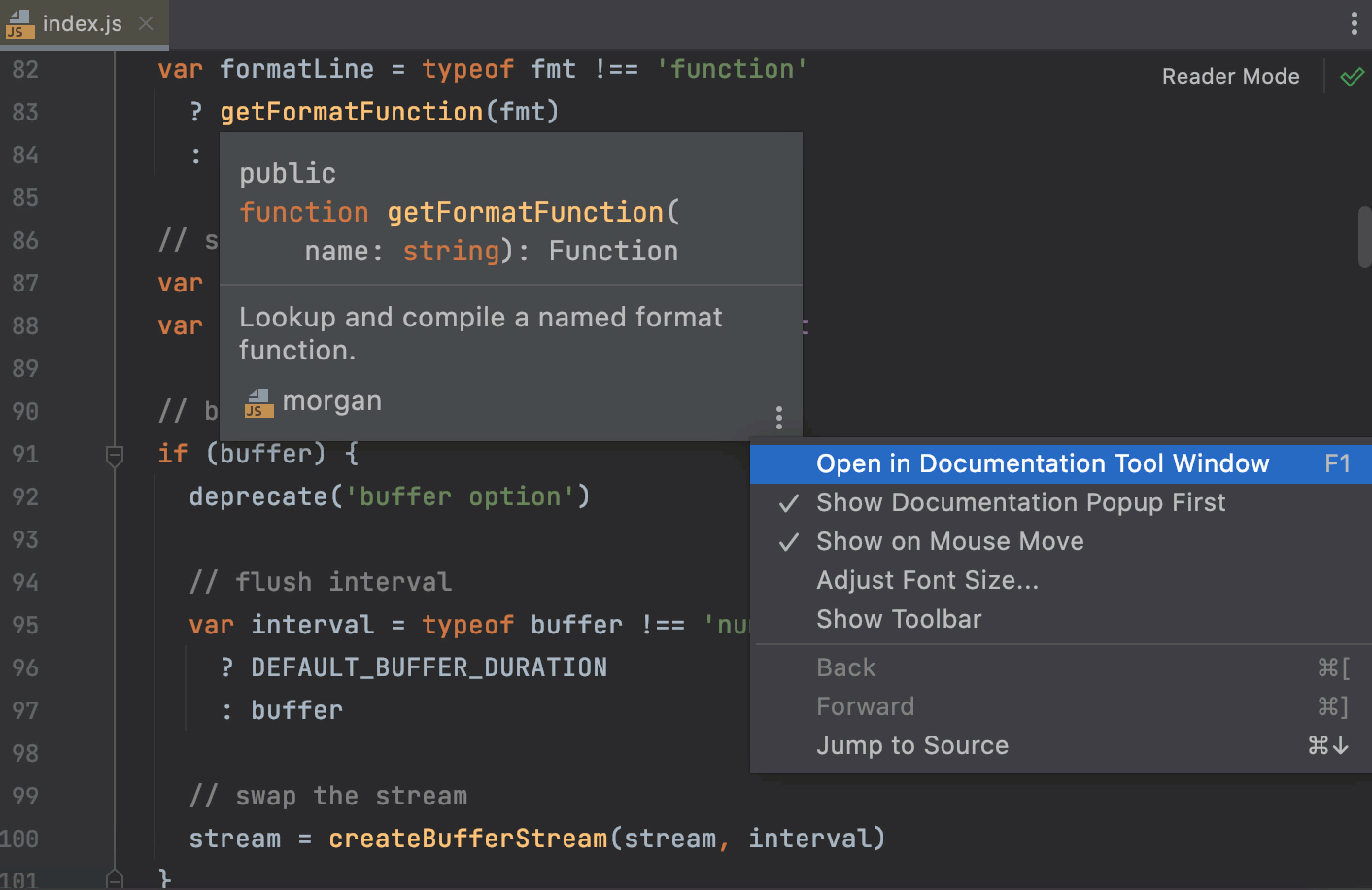Click the editor vertical scrollbar thumb
This screenshot has width=1372, height=890.
(x=1364, y=236)
